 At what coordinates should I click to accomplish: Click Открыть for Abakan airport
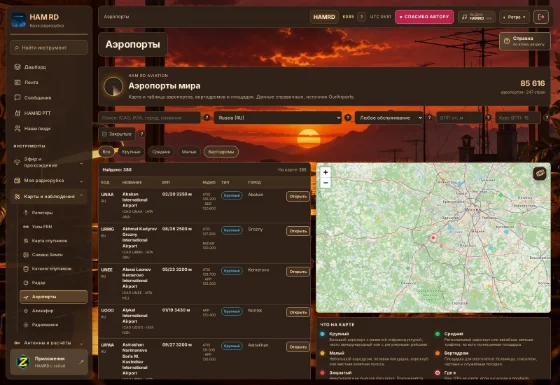pyautogui.click(x=298, y=196)
